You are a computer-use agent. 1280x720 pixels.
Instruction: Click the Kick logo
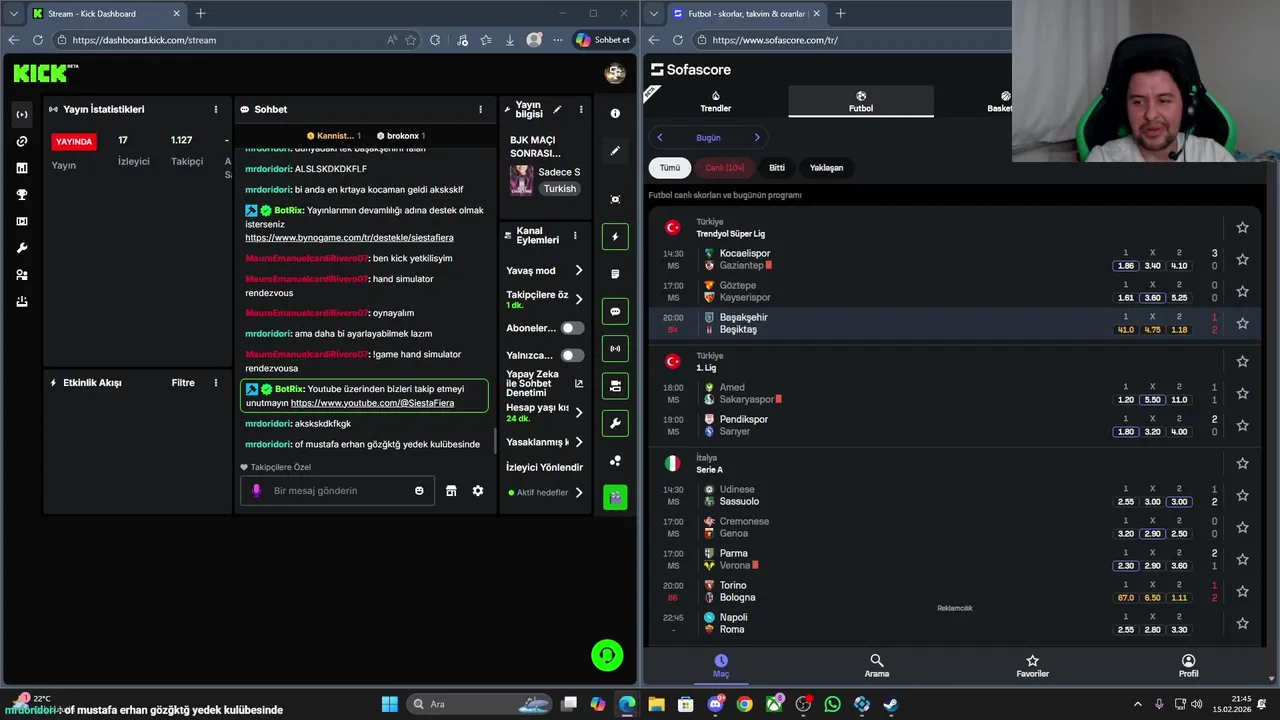point(45,72)
